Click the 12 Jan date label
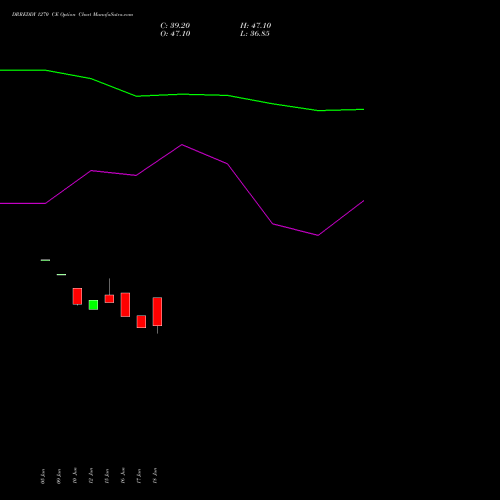Screen dimensions: 500x500 tap(91, 476)
